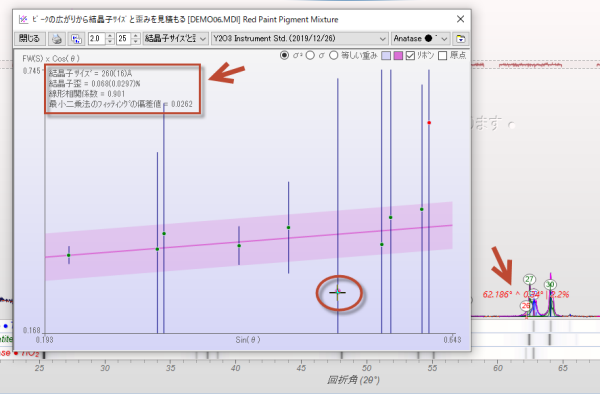Enable the 原点 checkbox
The height and width of the screenshot is (394, 600).
tap(443, 56)
